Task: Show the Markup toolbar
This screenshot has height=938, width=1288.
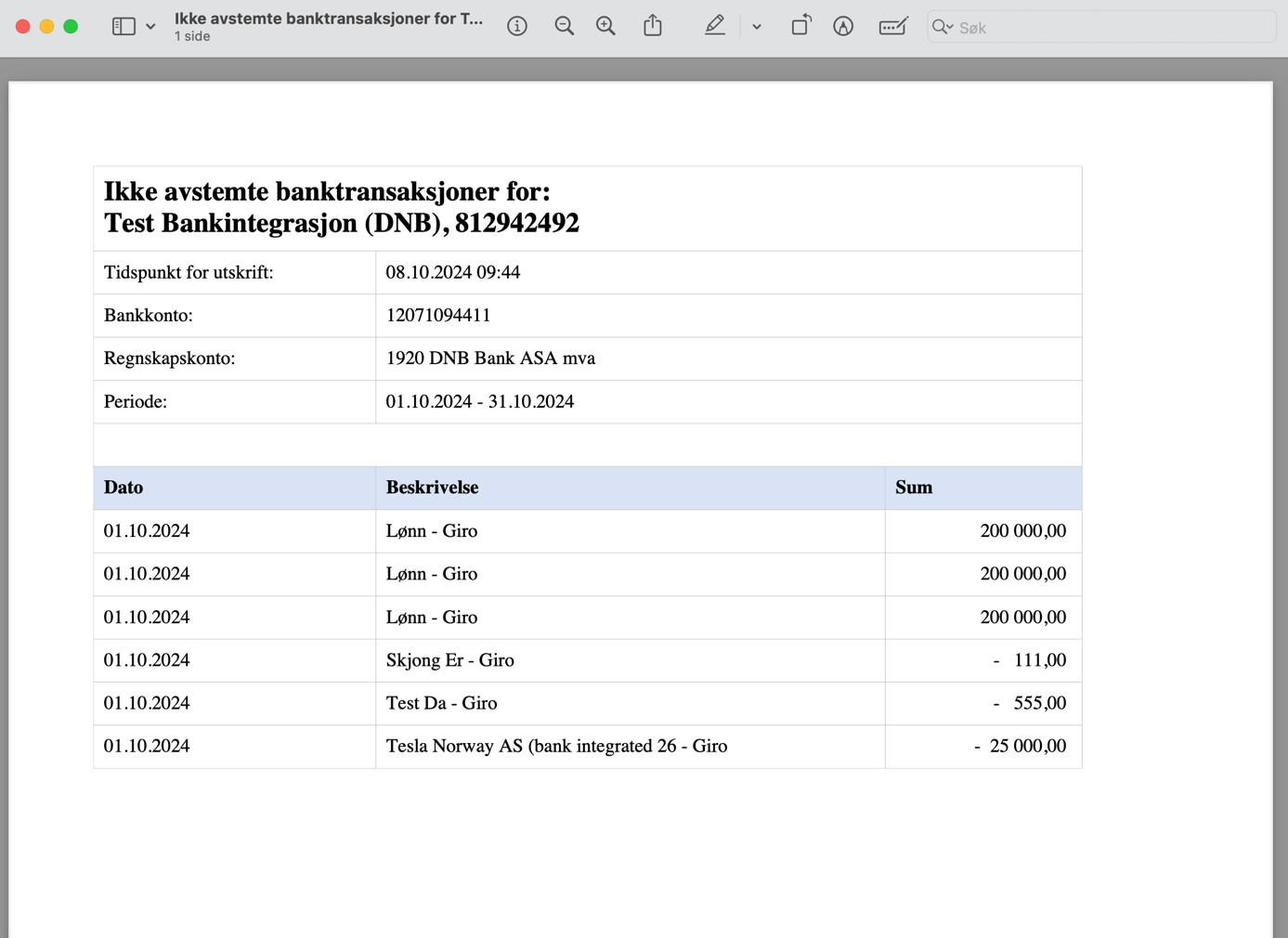Action: pyautogui.click(x=843, y=27)
